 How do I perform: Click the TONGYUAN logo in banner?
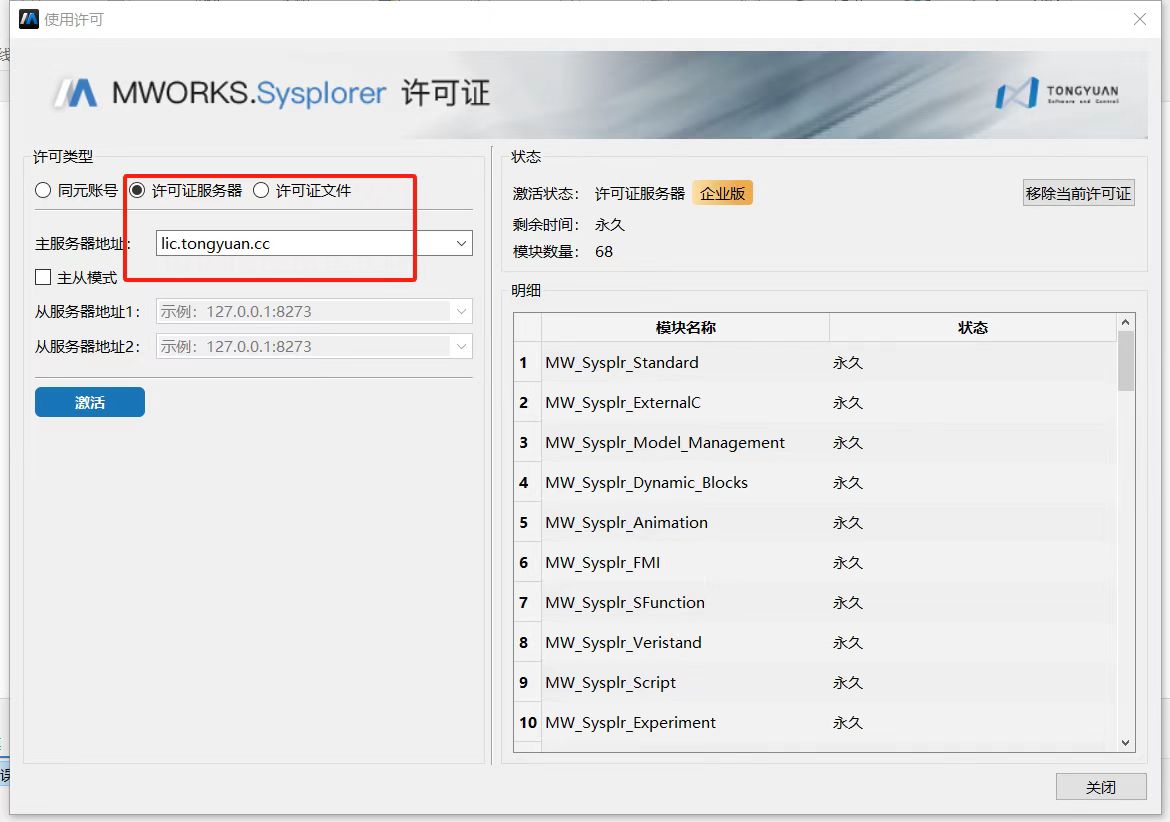point(1057,93)
